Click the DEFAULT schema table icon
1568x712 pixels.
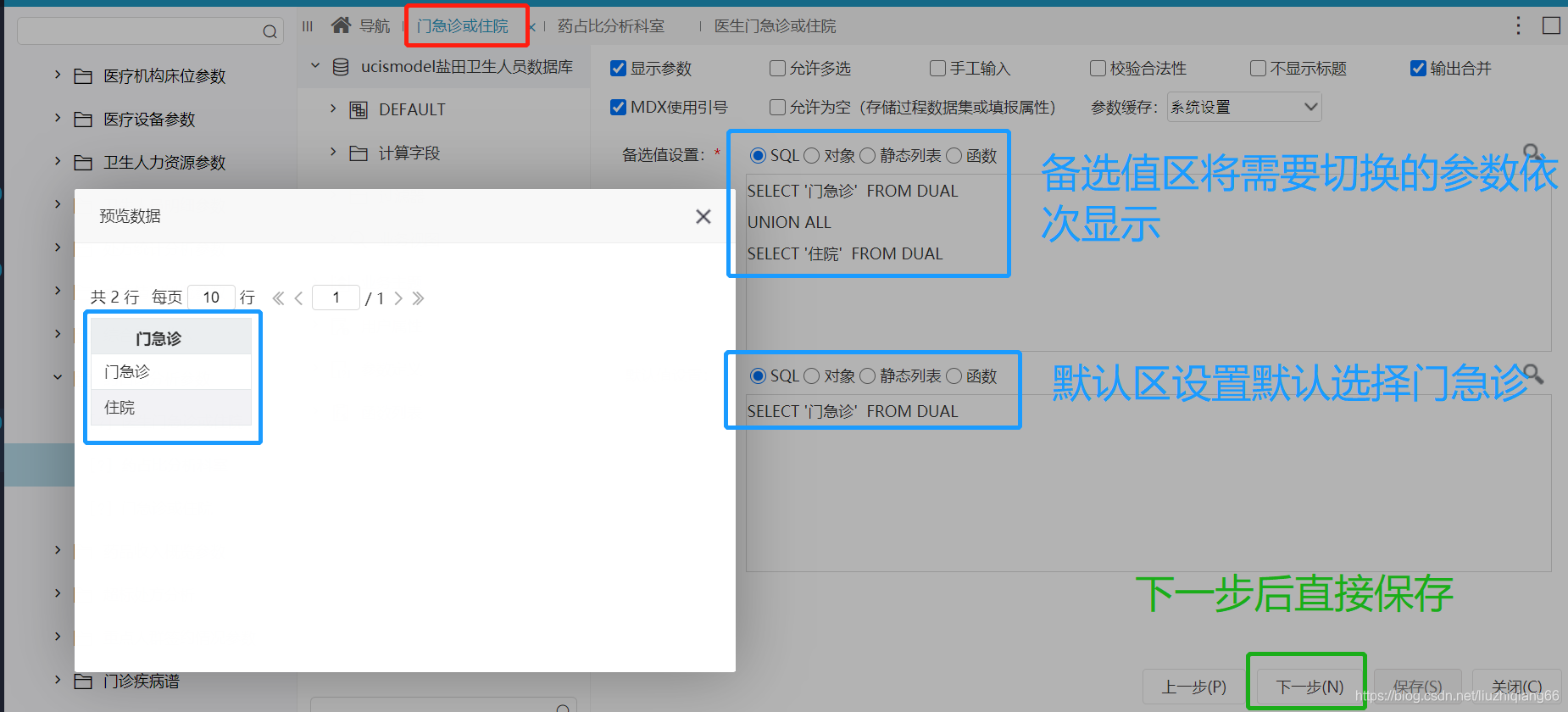pyautogui.click(x=359, y=110)
